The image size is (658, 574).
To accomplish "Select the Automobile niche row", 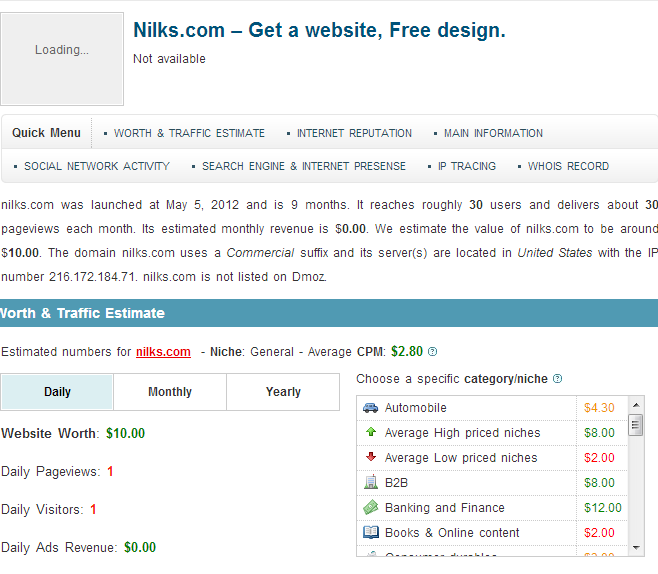I will point(492,408).
